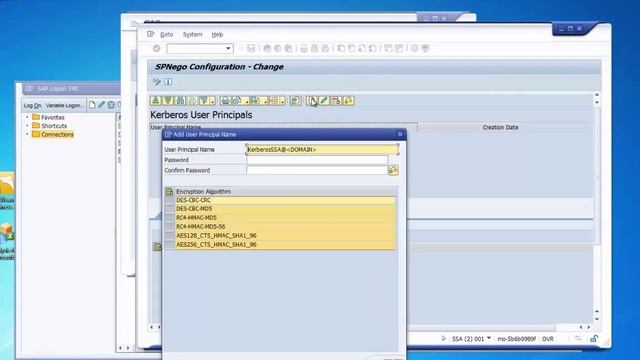Click the pencil edit icon in SAP Logon
The image size is (640, 360).
tap(101, 105)
